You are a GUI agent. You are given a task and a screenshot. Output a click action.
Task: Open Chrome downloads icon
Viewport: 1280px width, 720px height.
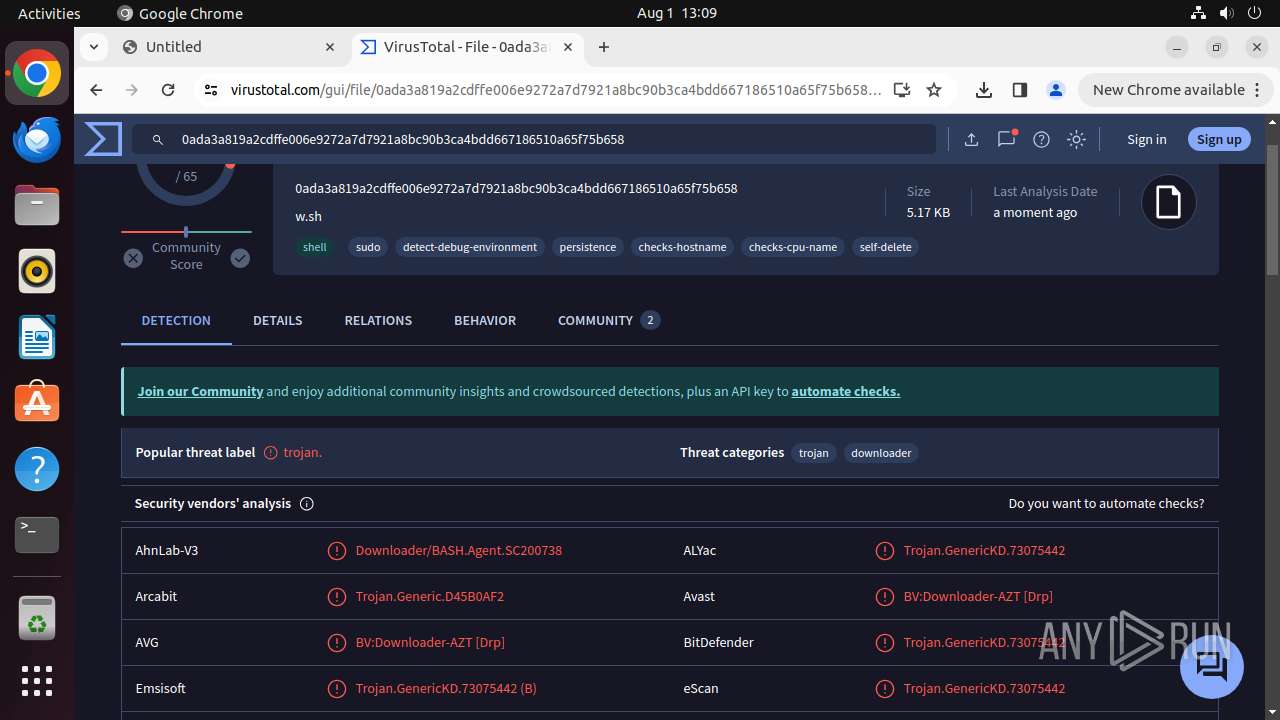984,90
